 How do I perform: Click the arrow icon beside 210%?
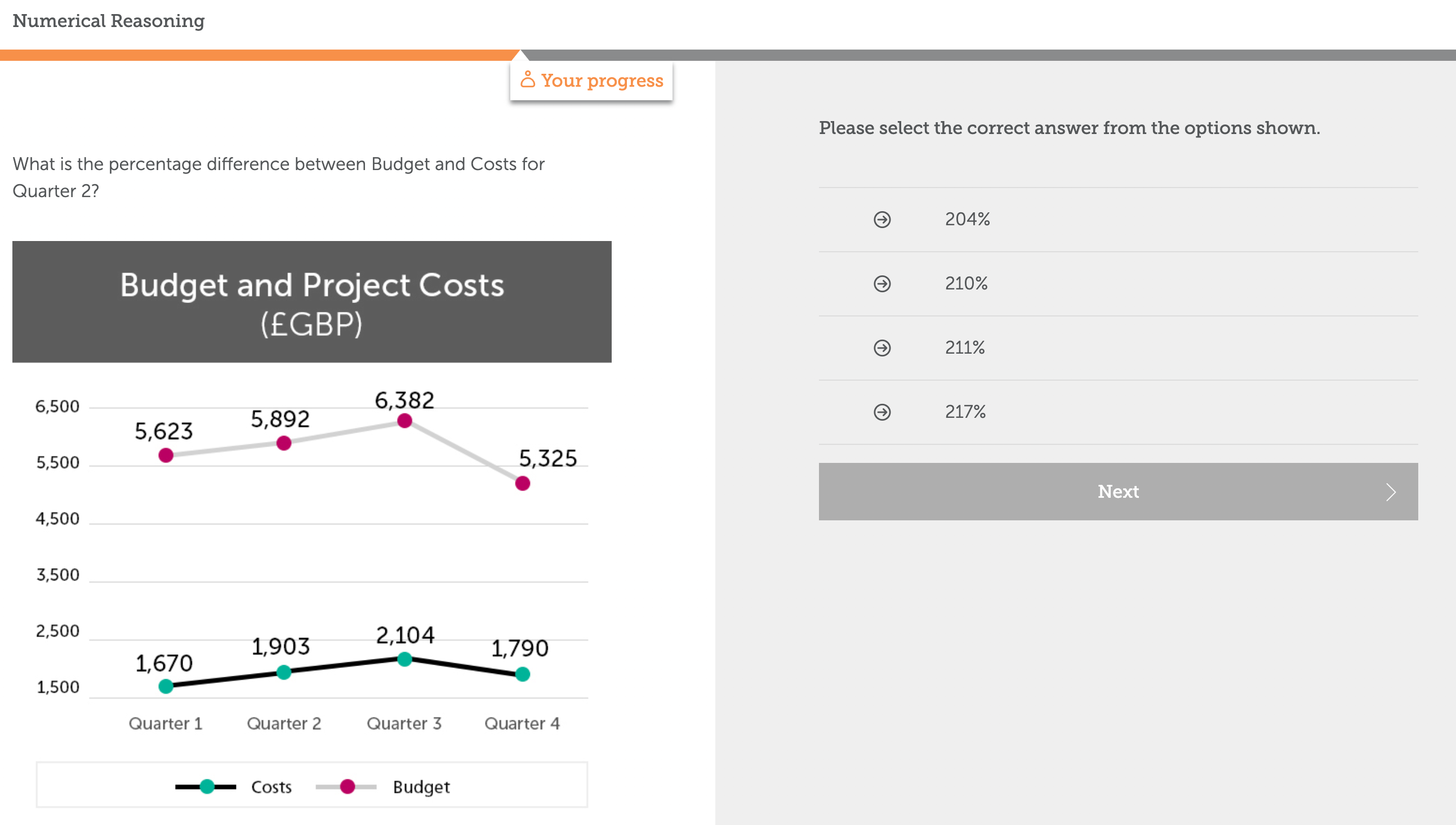click(x=881, y=283)
